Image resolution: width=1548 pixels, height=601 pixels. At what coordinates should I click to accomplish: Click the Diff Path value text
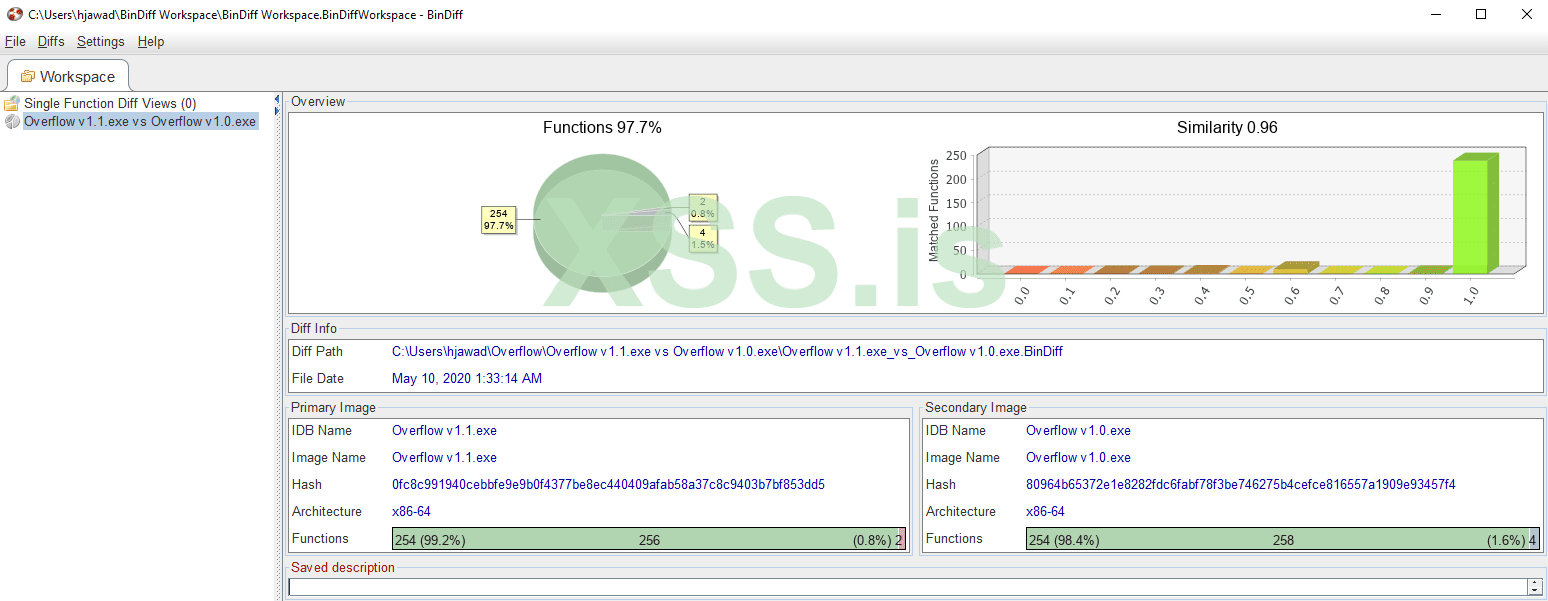(727, 352)
